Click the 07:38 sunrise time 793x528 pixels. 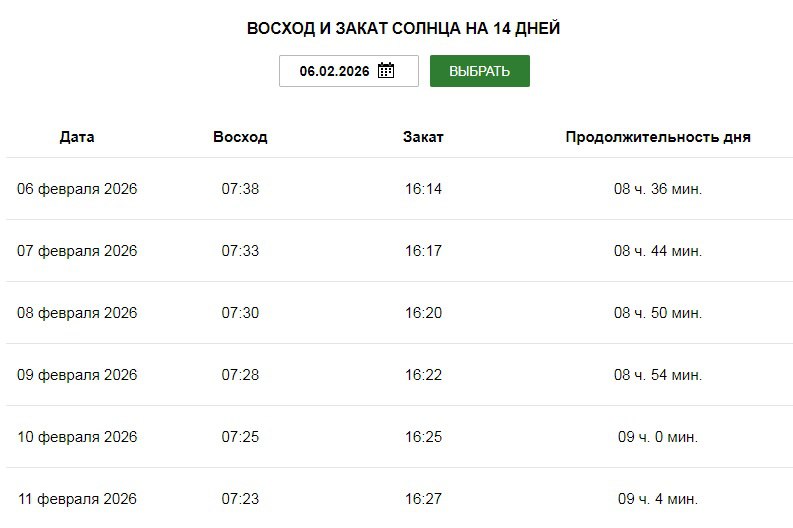click(x=240, y=189)
